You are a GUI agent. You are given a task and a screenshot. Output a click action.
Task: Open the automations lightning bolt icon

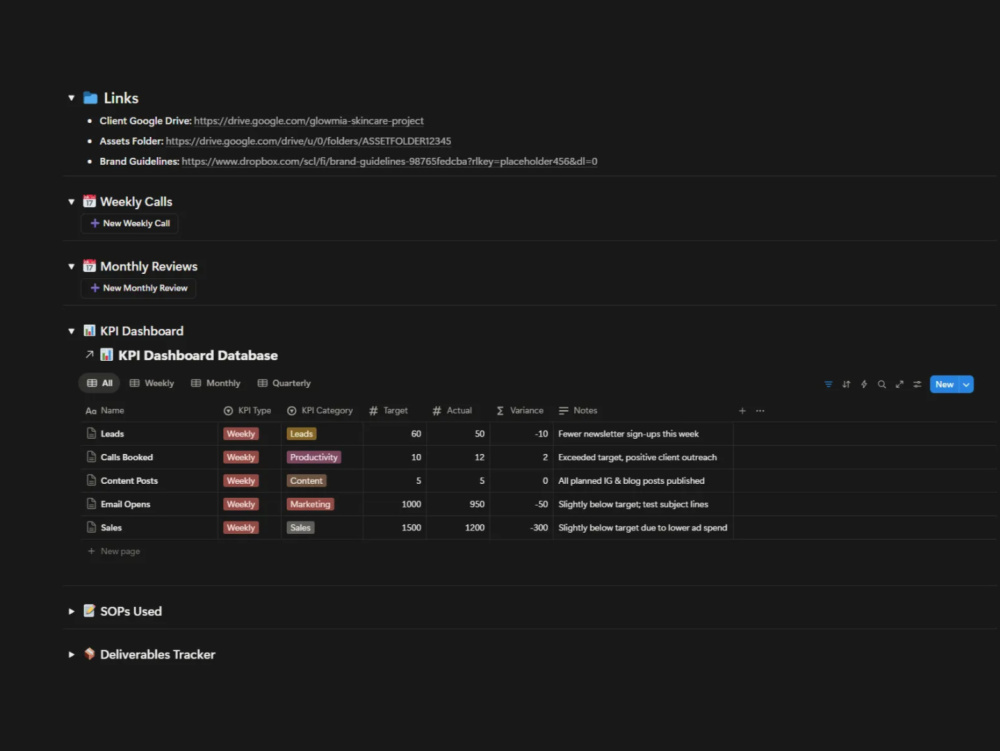[x=864, y=384]
